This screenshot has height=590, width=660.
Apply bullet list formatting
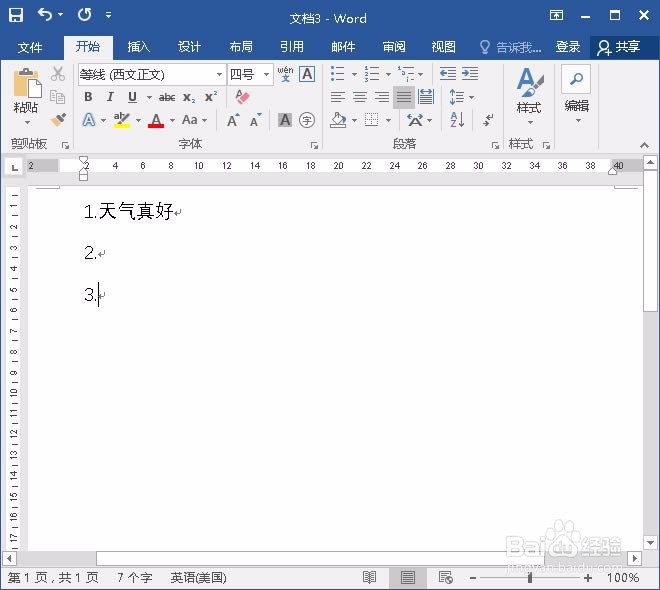(x=338, y=74)
